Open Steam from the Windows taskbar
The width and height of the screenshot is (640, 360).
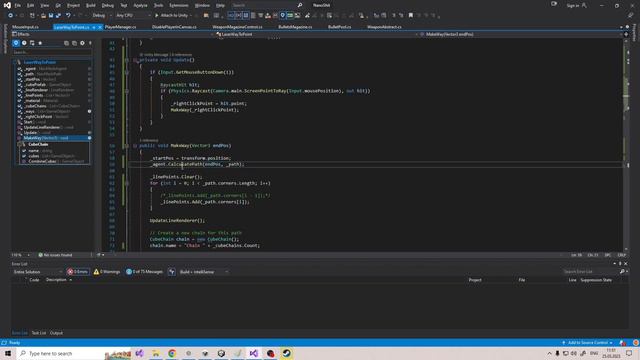tap(287, 353)
